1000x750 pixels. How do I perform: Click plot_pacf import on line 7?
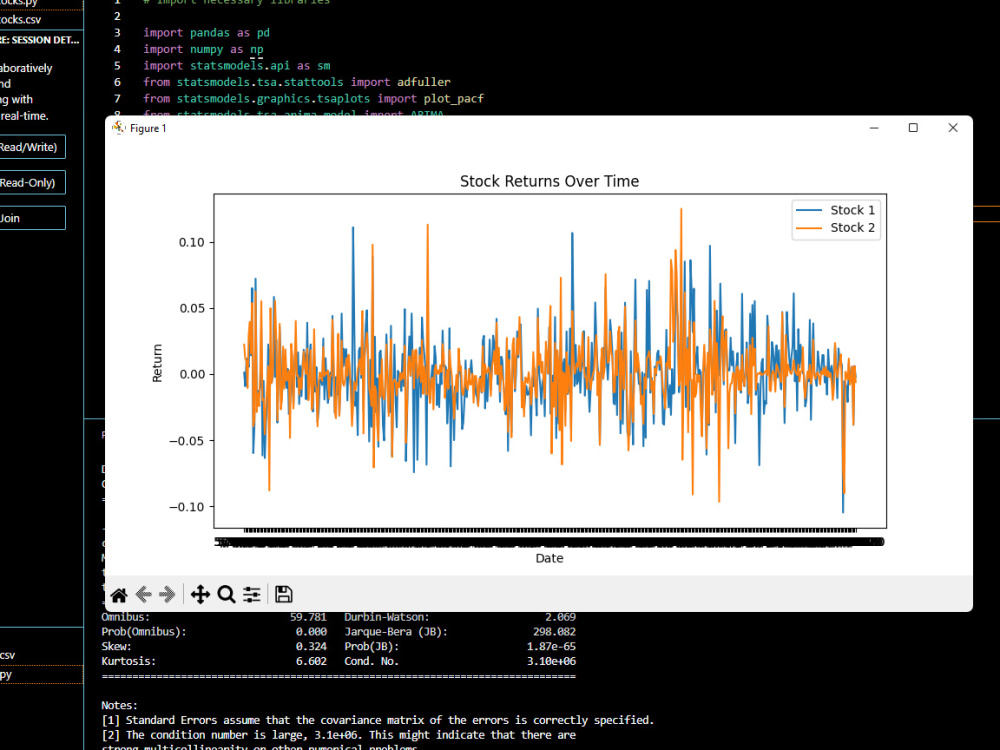click(453, 98)
